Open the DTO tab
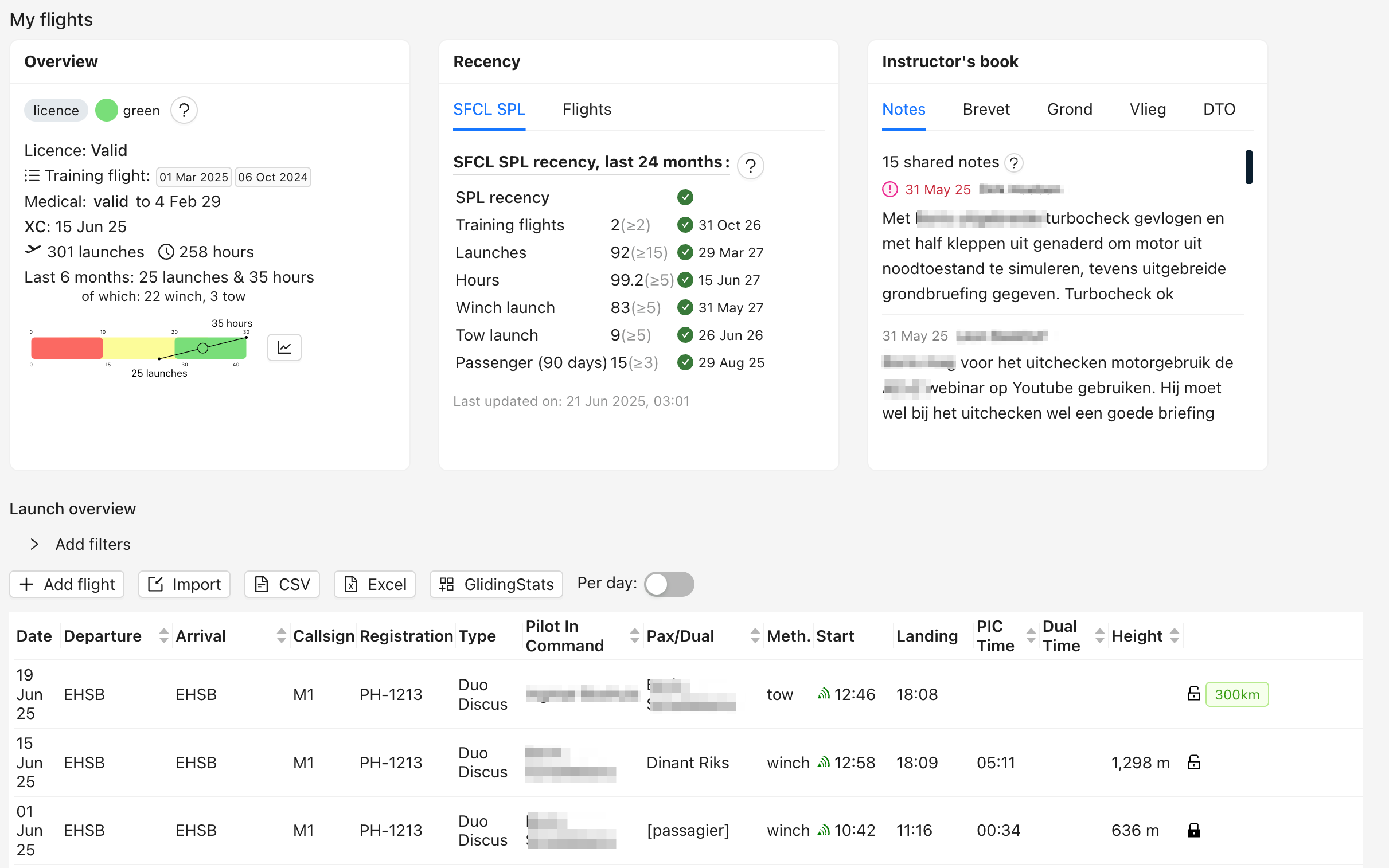Viewport: 1389px width, 868px height. pos(1219,109)
